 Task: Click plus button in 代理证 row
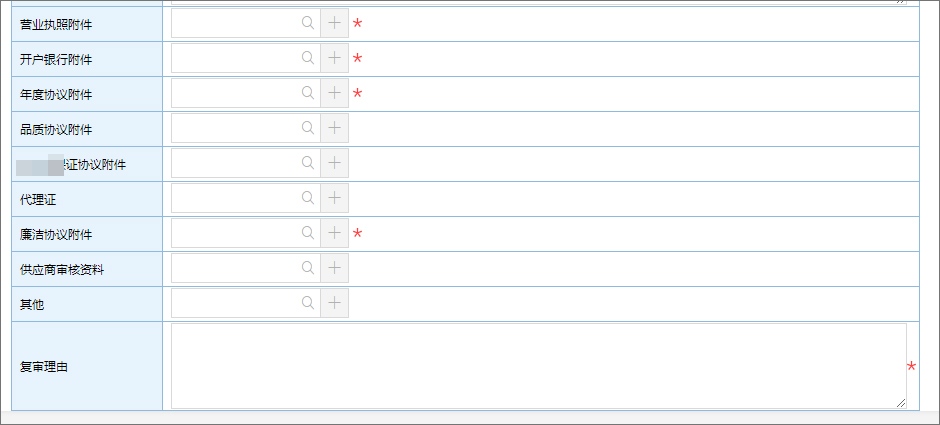tap(334, 198)
